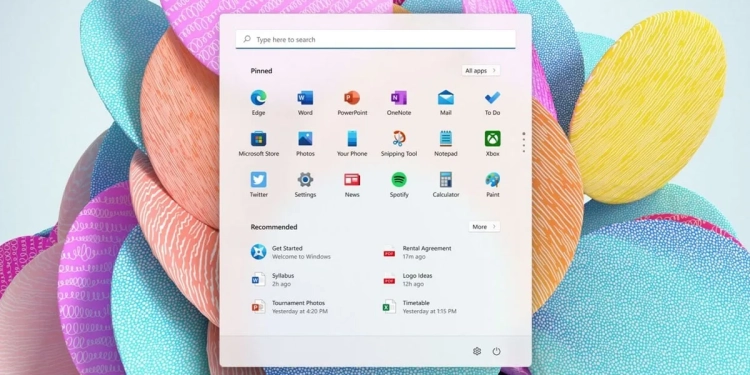This screenshot has height=375, width=750.
Task: Open the Edge browser pinned app
Action: coord(258,102)
